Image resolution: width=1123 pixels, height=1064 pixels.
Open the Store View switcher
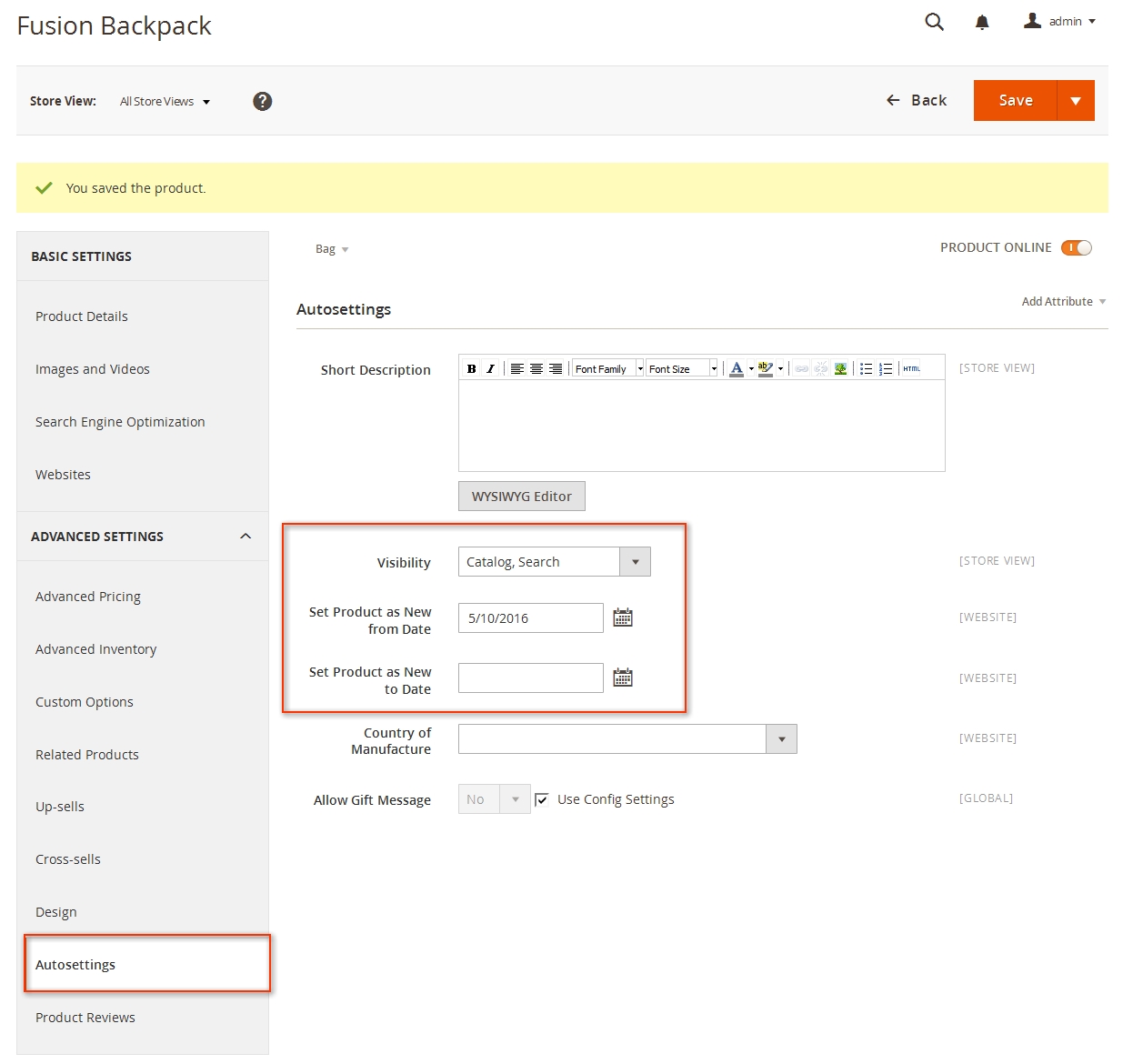[x=165, y=101]
